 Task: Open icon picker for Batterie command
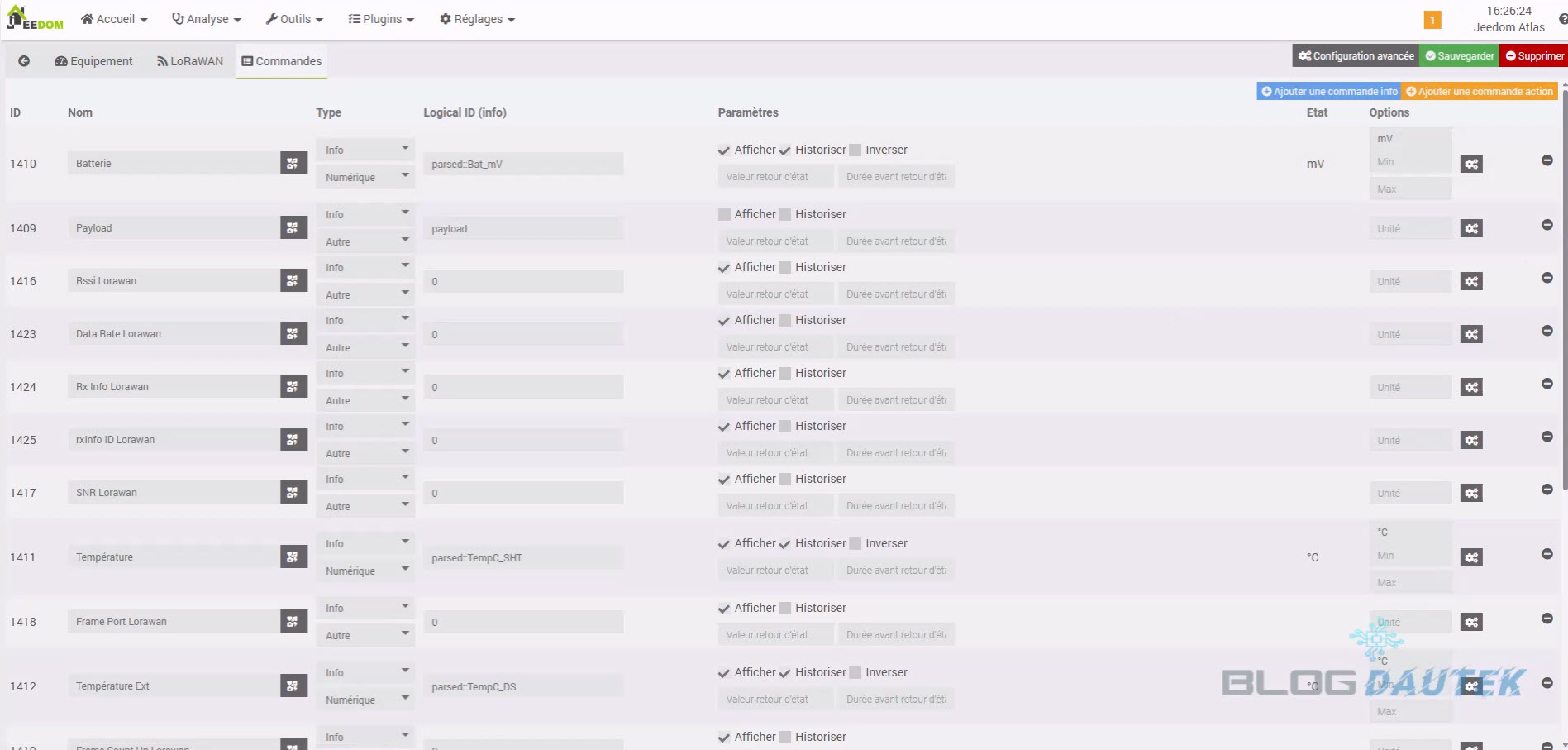point(293,164)
